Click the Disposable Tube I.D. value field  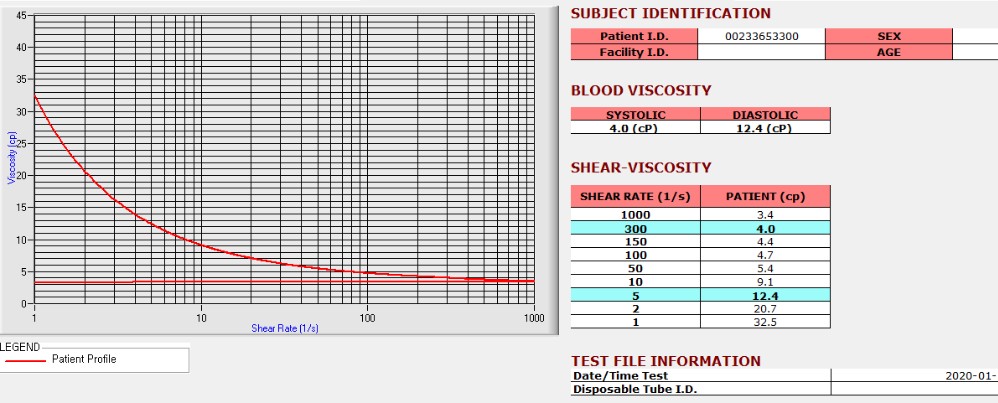coord(914,389)
